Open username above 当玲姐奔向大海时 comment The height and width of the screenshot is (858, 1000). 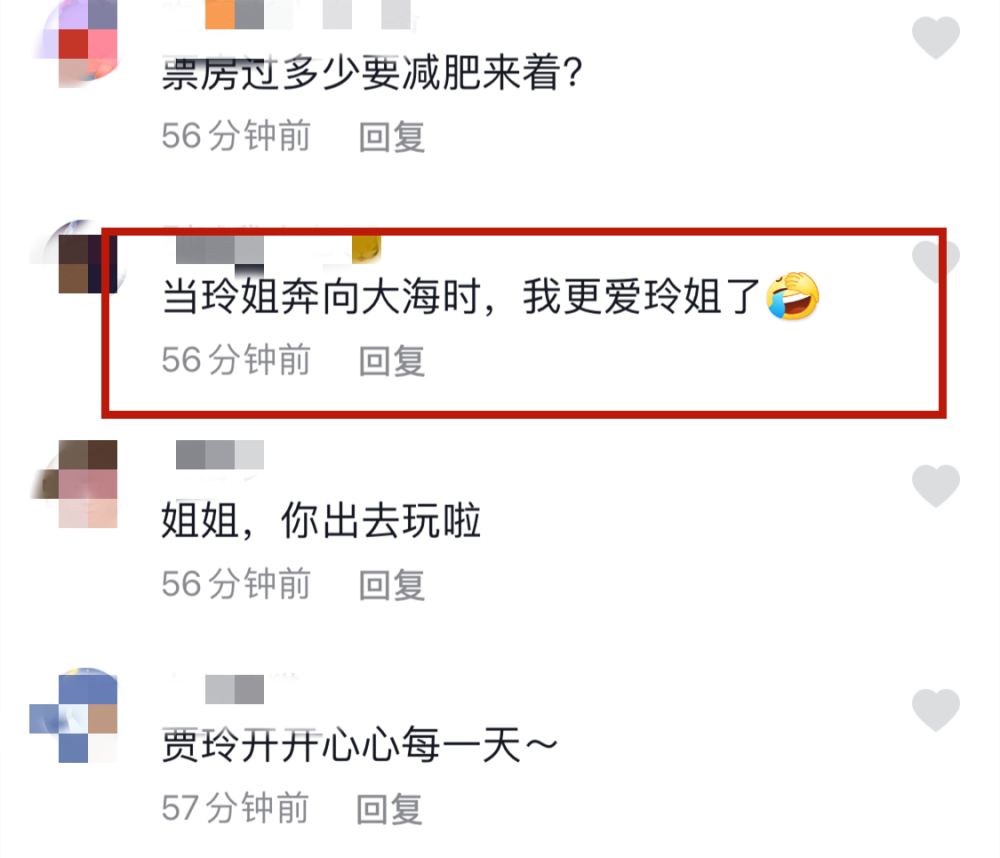click(x=272, y=248)
